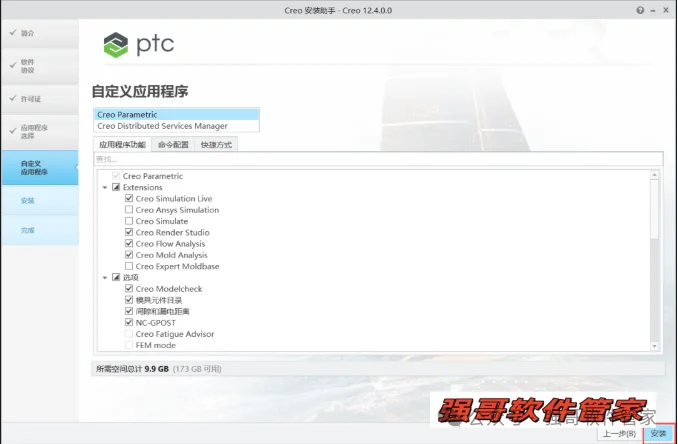Toggle the 间隙和漏电距离 checkbox
678x444 pixels.
tap(129, 311)
